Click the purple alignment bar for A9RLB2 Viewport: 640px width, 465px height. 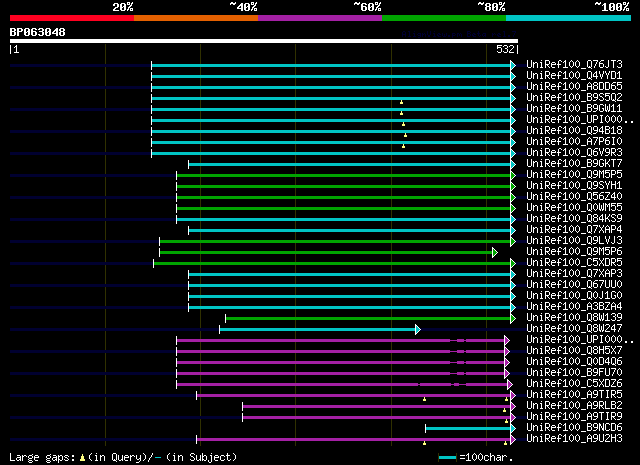[x=377, y=406]
